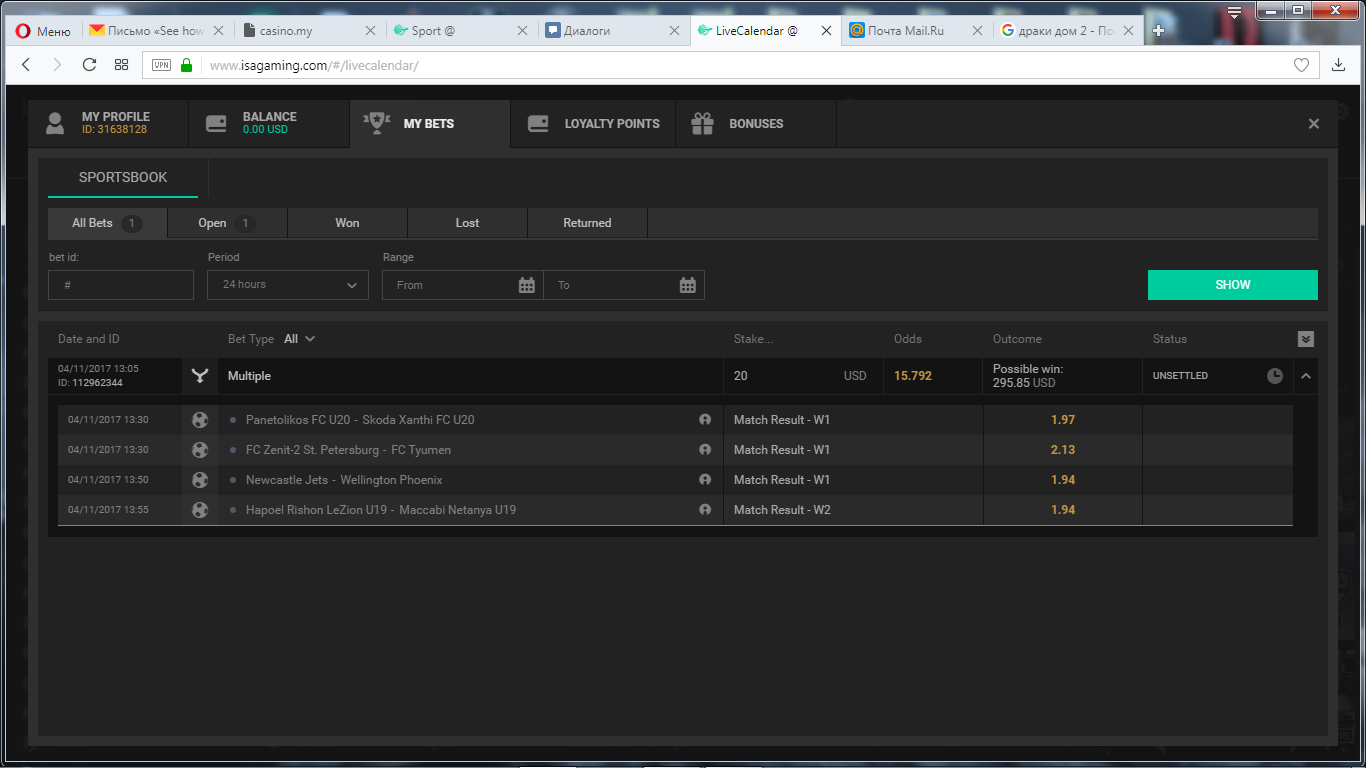Click the bet id input field

tap(121, 285)
